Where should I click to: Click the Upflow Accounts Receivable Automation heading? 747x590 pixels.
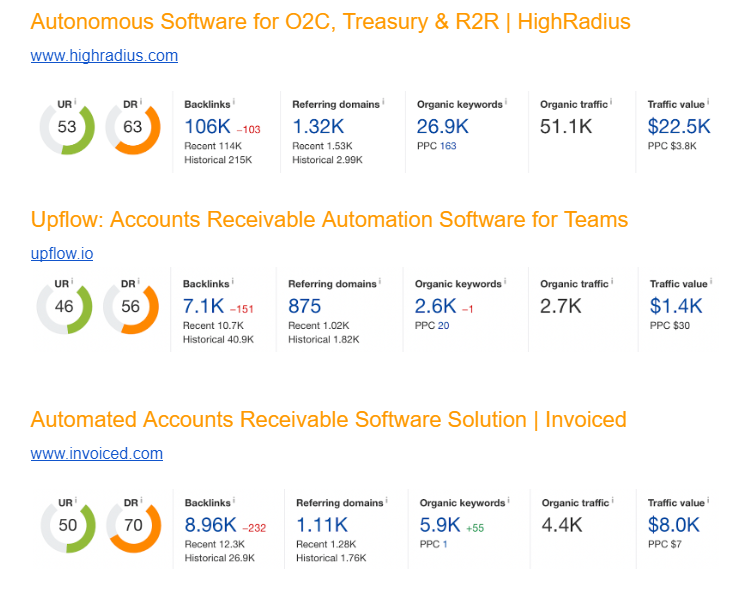coord(329,220)
